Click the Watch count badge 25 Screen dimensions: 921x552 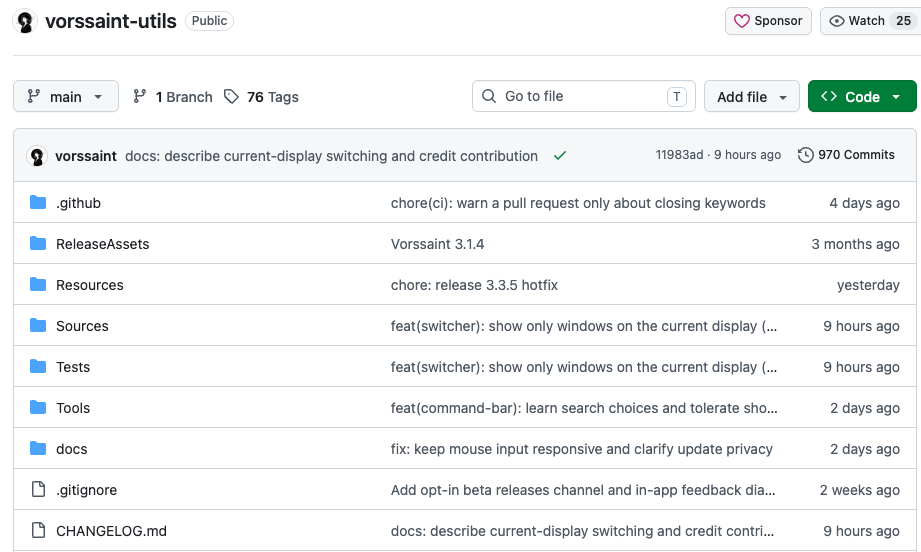point(903,21)
